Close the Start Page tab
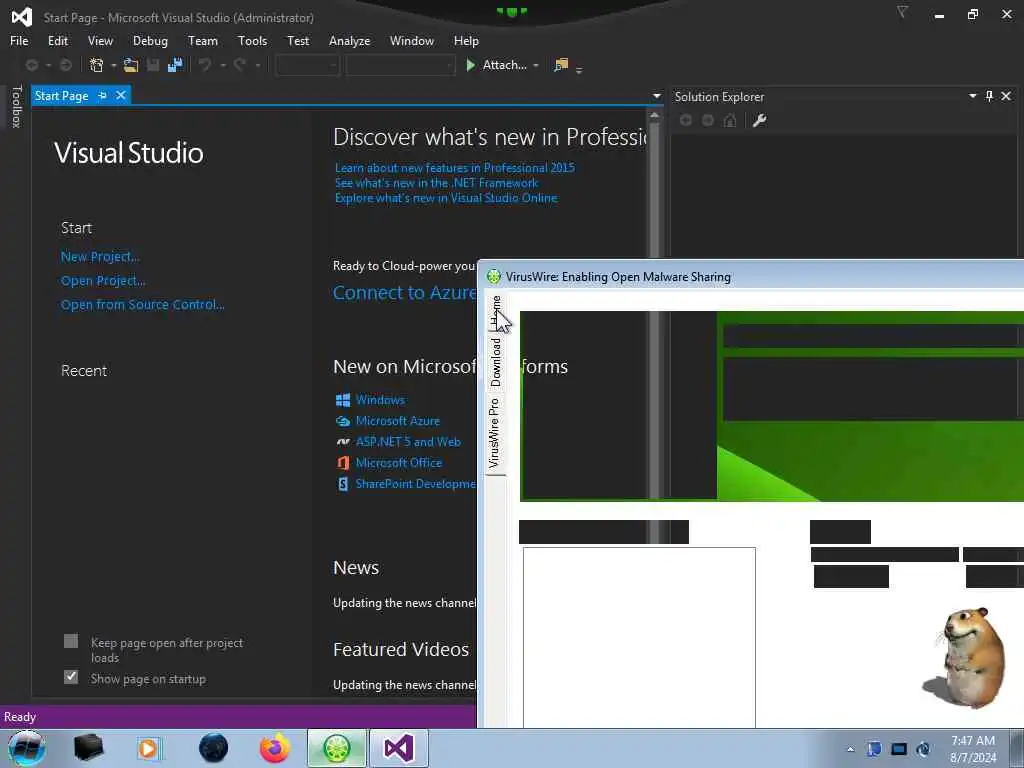1024x768 pixels. coord(121,95)
